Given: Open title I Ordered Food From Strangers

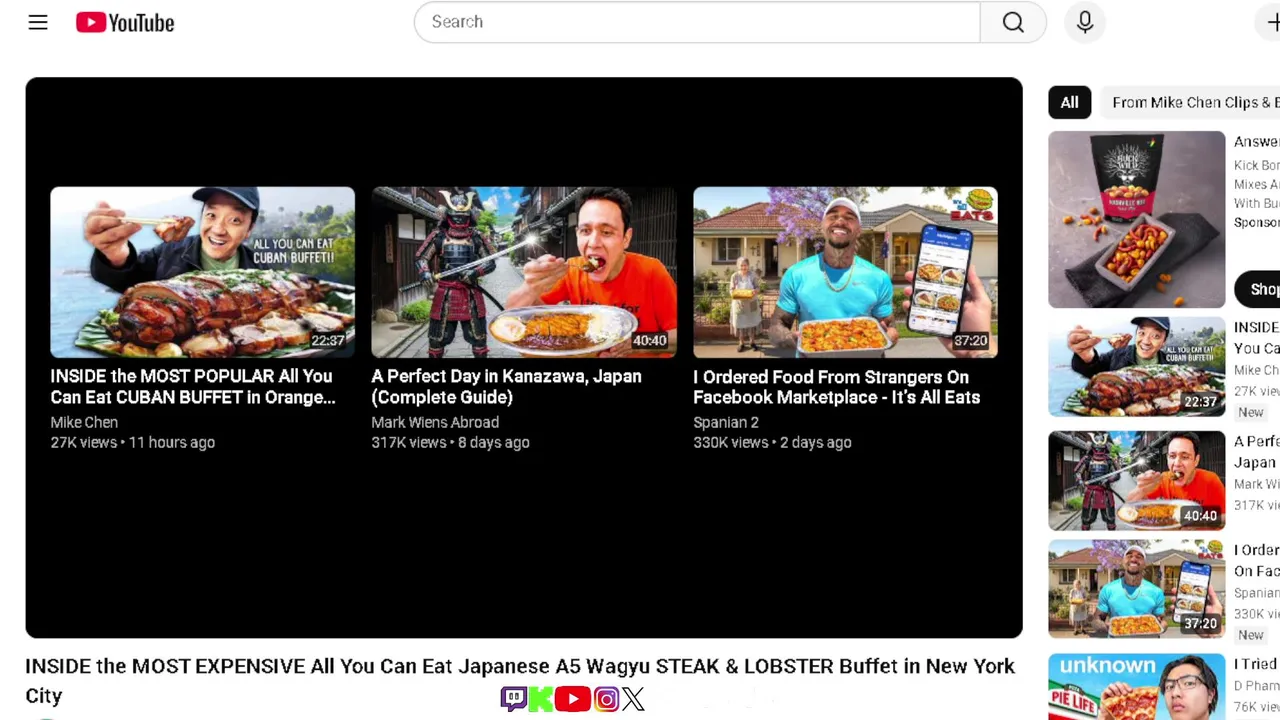Looking at the screenshot, I should click(x=836, y=387).
